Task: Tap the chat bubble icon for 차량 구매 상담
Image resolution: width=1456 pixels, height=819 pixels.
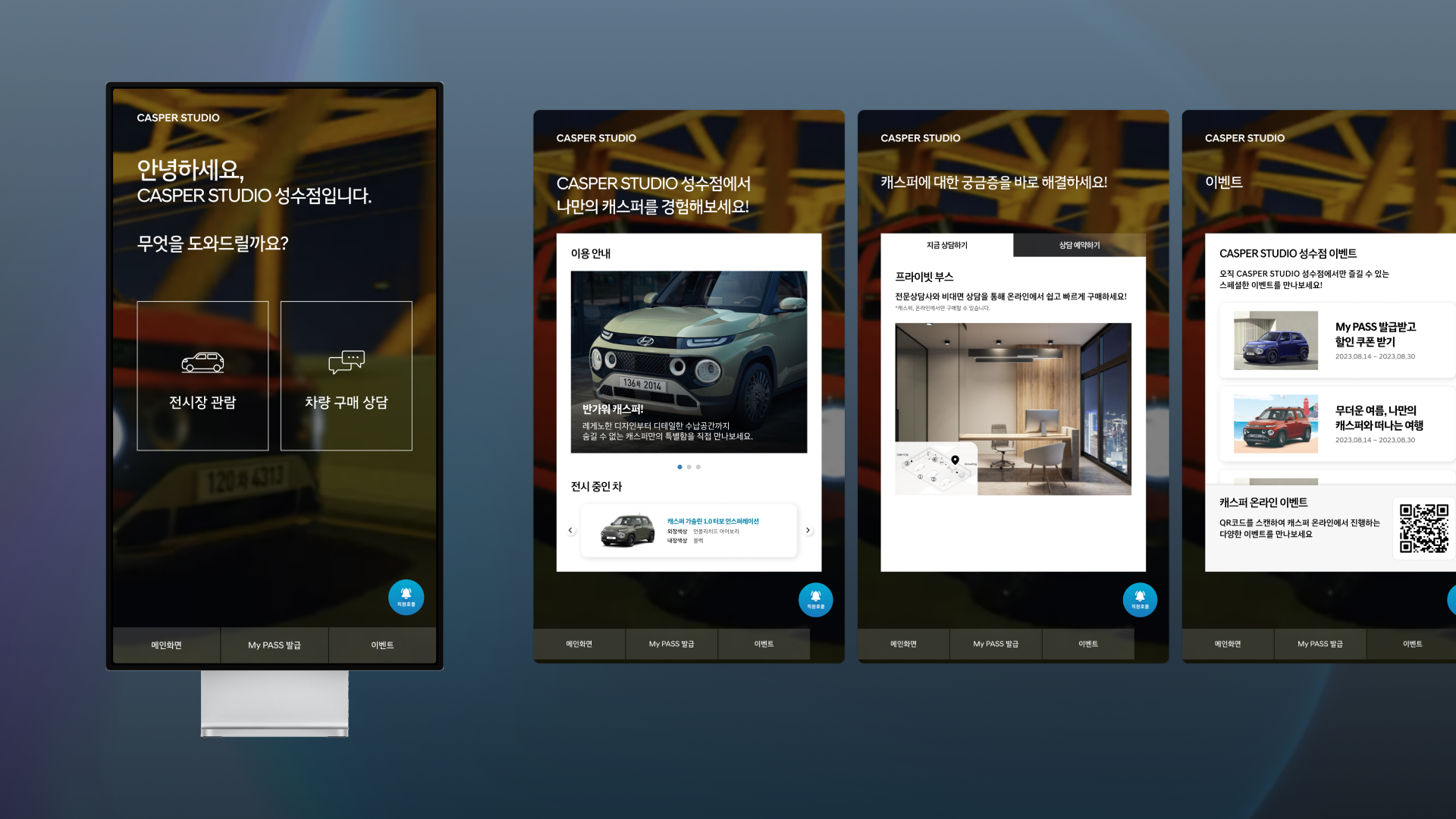Action: (347, 362)
